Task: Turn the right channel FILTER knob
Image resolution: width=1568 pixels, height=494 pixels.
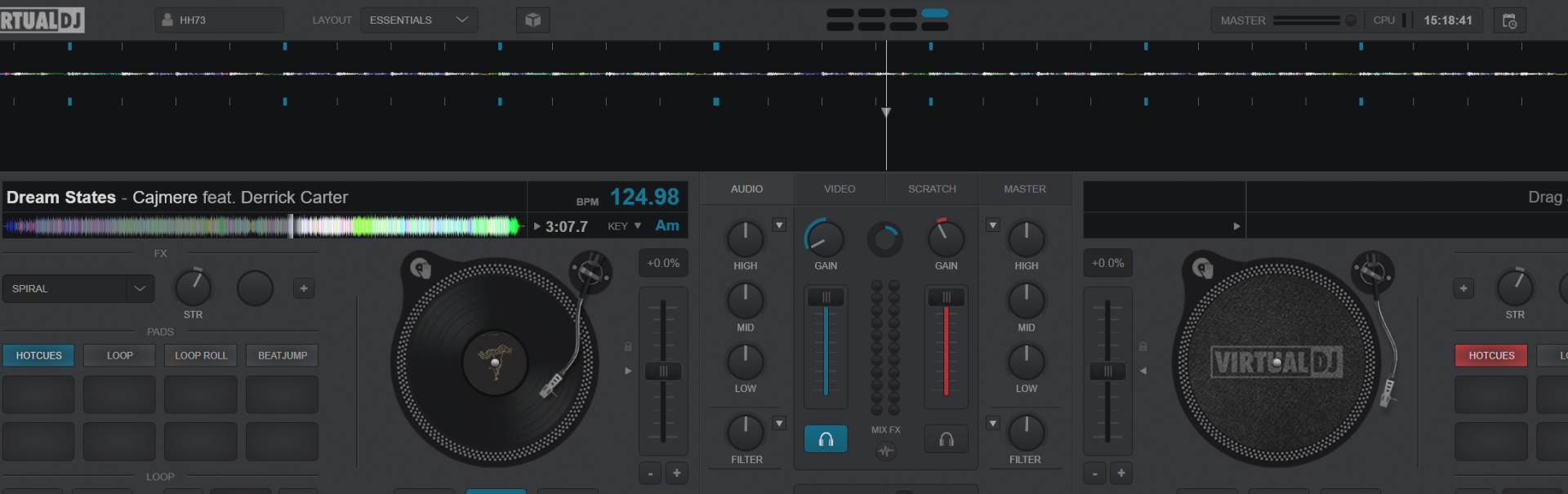Action: tap(1027, 433)
